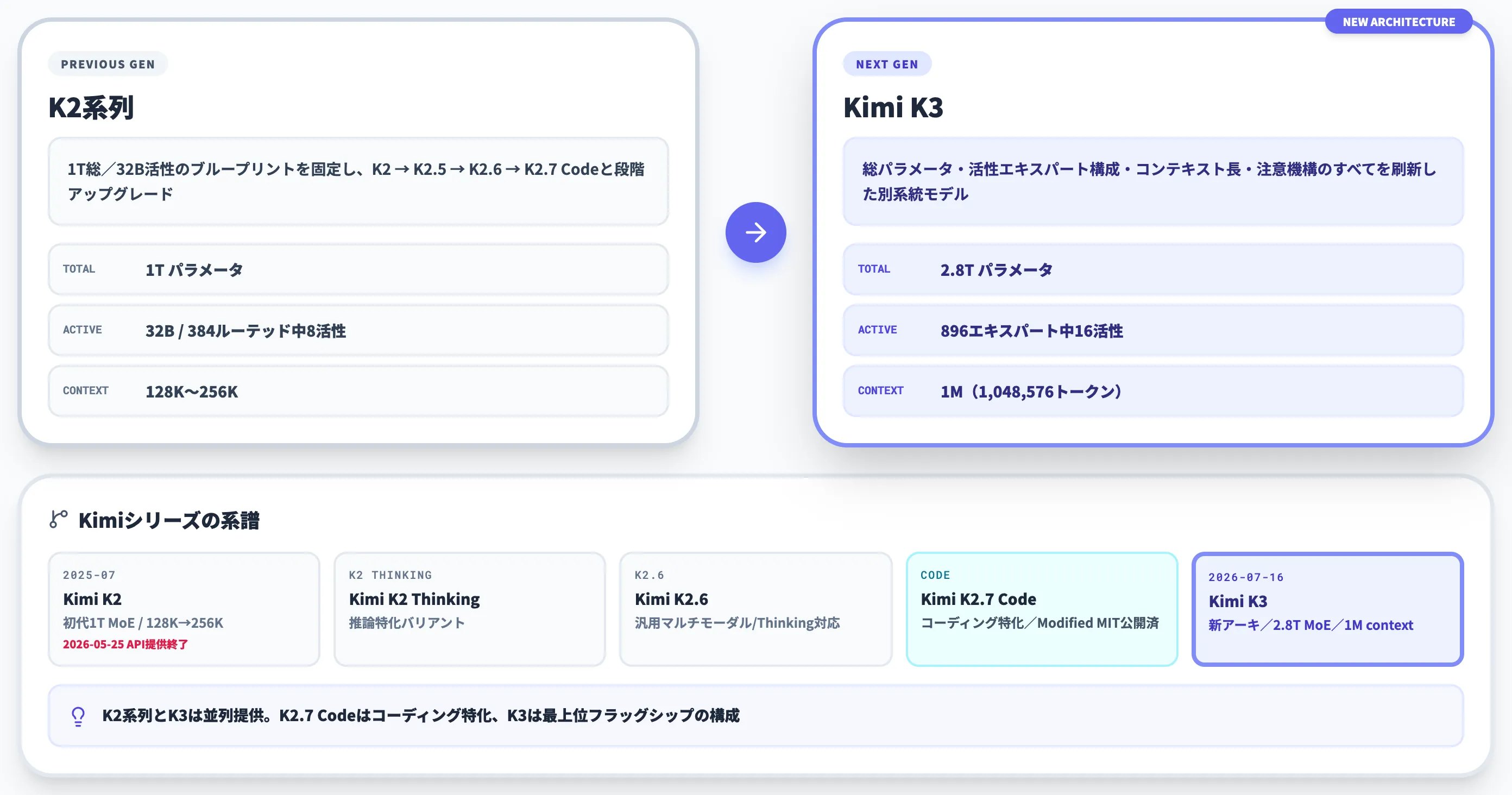The width and height of the screenshot is (1512, 795).
Task: Click the 896エキスパート中16活性 row
Action: click(1153, 330)
